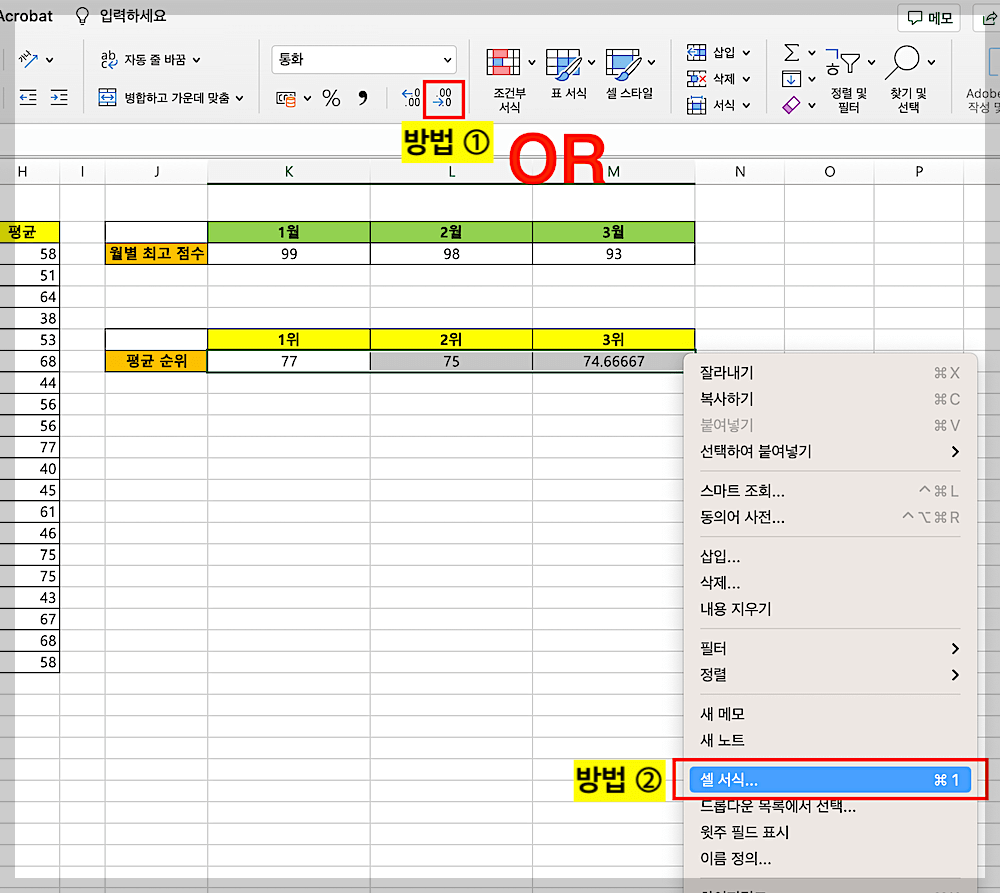The height and width of the screenshot is (893, 1000).
Task: Apply comma number style
Action: point(360,99)
